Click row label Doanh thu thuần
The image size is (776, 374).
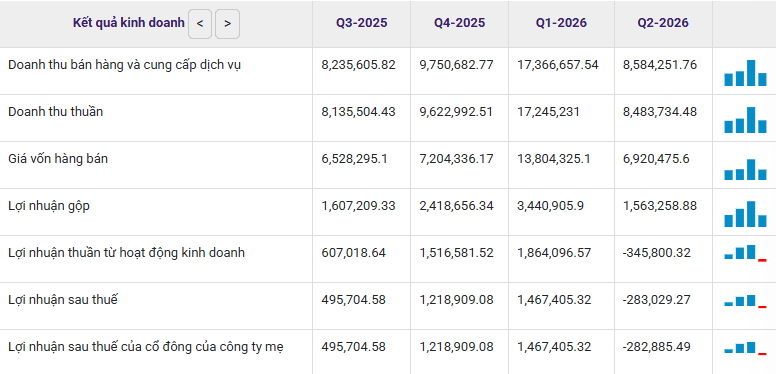coord(55,112)
